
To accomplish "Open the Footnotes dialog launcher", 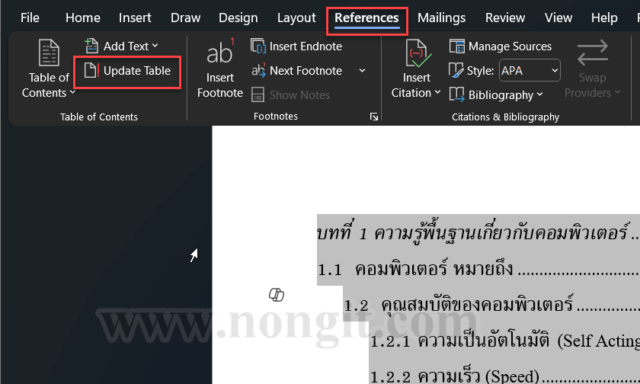I will [373, 117].
